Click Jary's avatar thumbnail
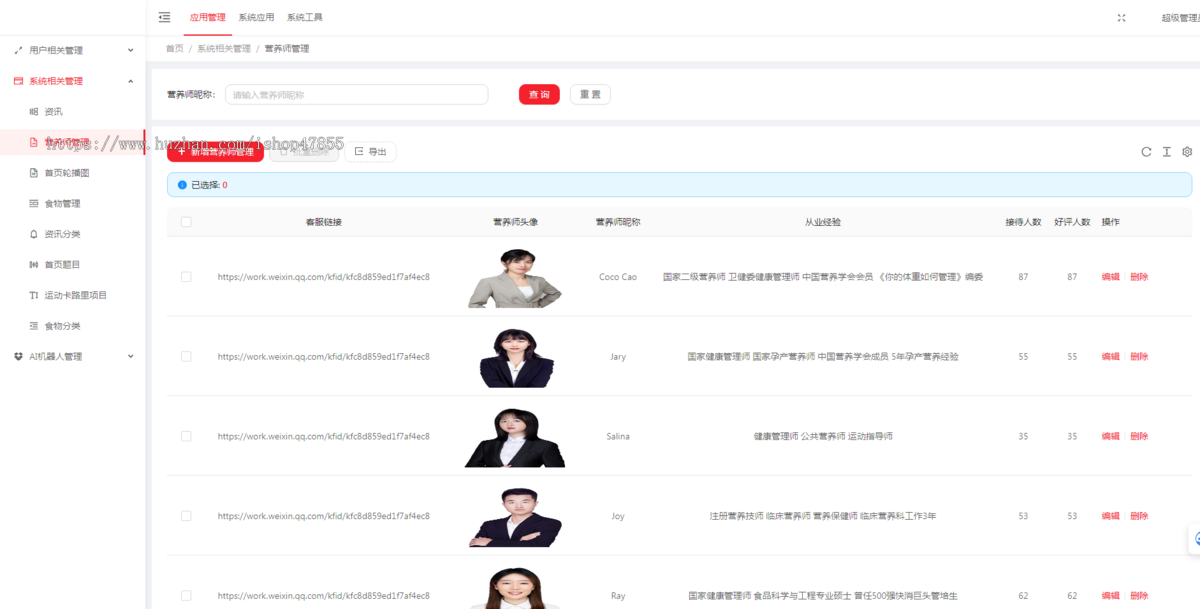This screenshot has height=609, width=1200. pos(514,357)
